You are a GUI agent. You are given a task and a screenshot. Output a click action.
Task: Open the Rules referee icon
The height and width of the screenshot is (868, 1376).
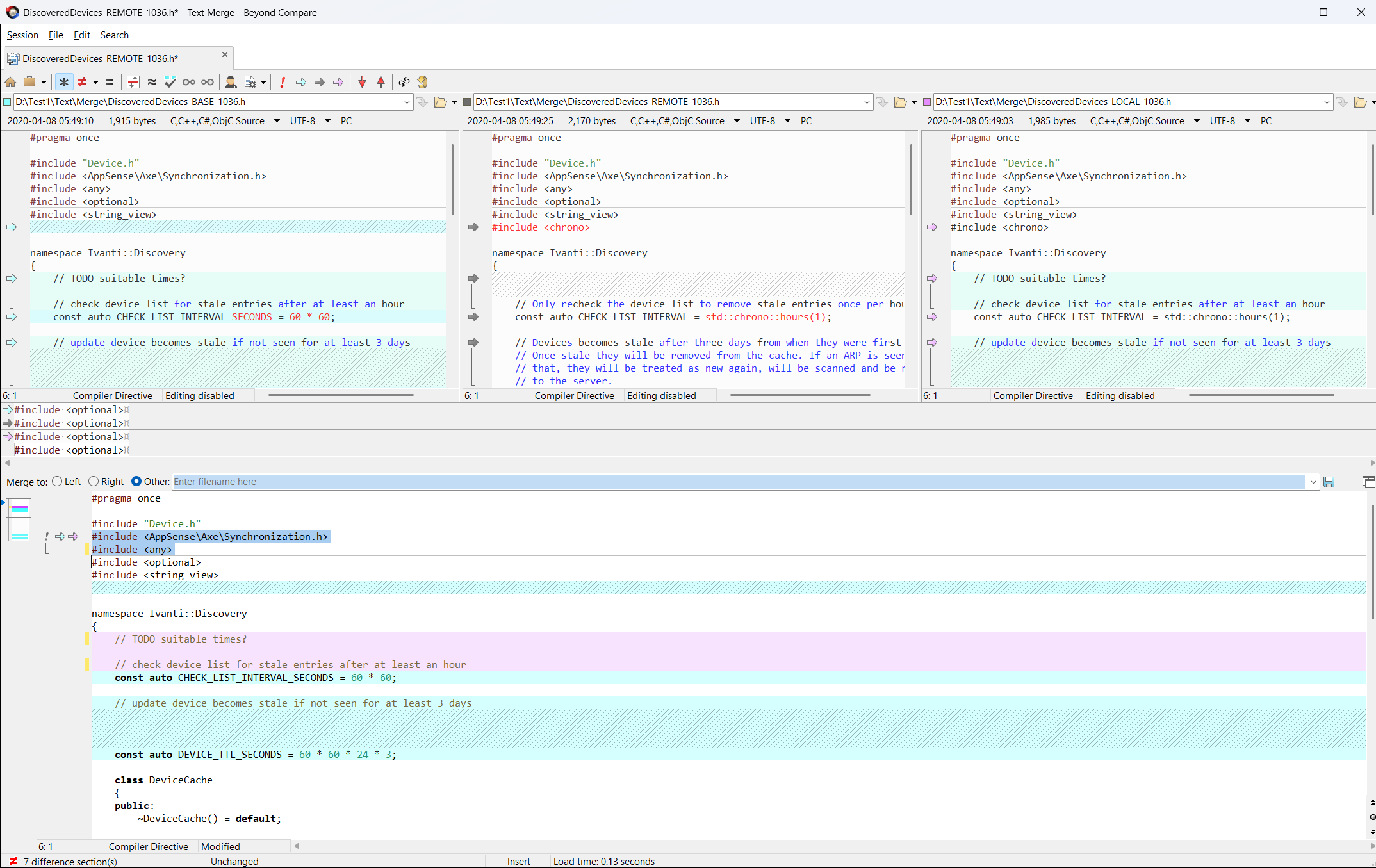click(231, 82)
